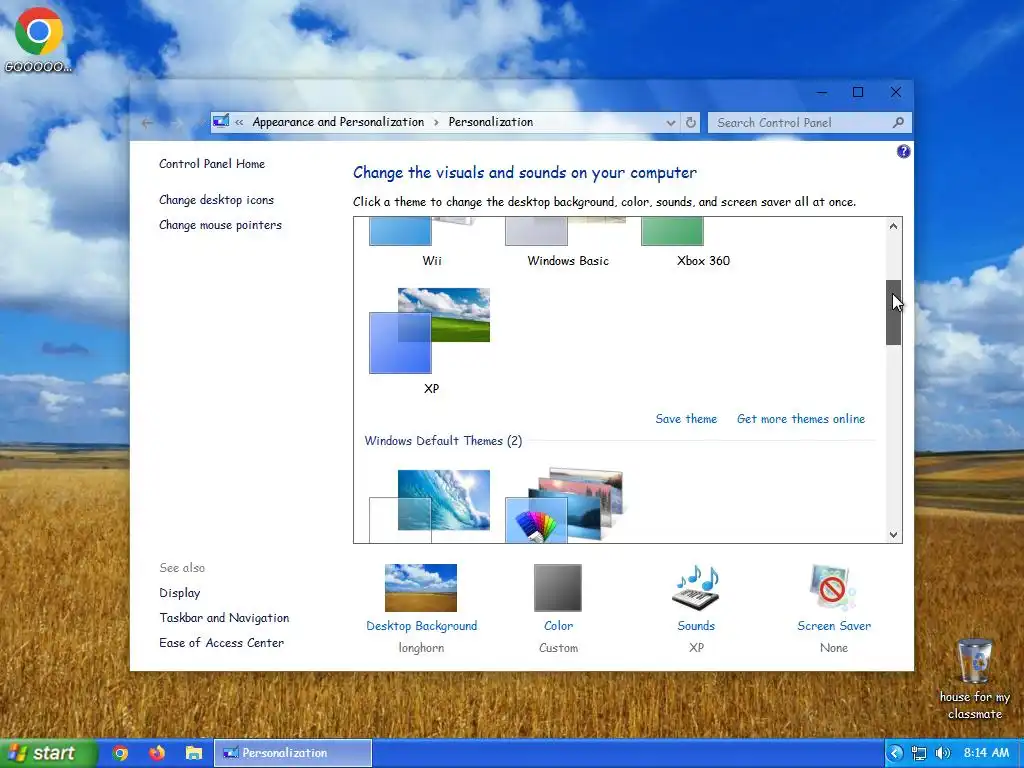Open Taskbar and Navigation link
Screen dimensions: 1024x768
(x=224, y=618)
